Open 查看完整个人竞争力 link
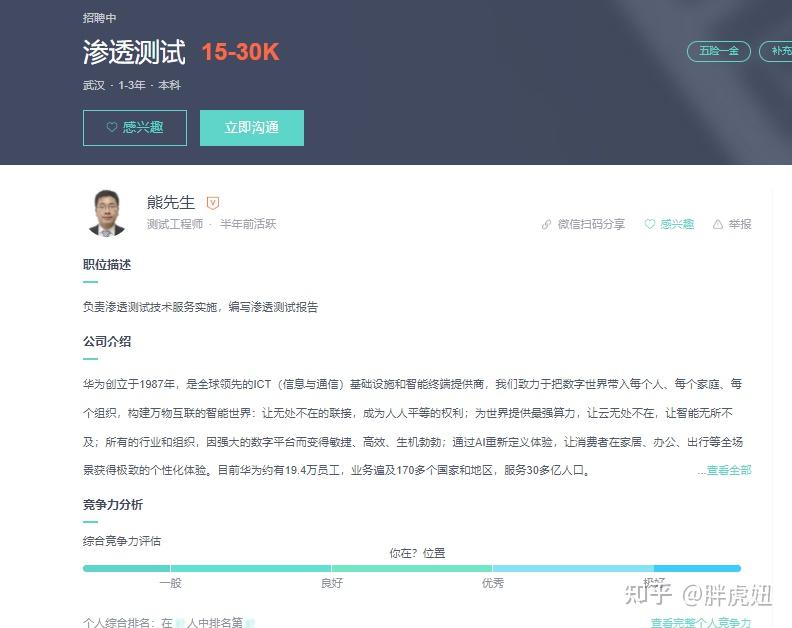This screenshot has height=628, width=792. [x=701, y=623]
